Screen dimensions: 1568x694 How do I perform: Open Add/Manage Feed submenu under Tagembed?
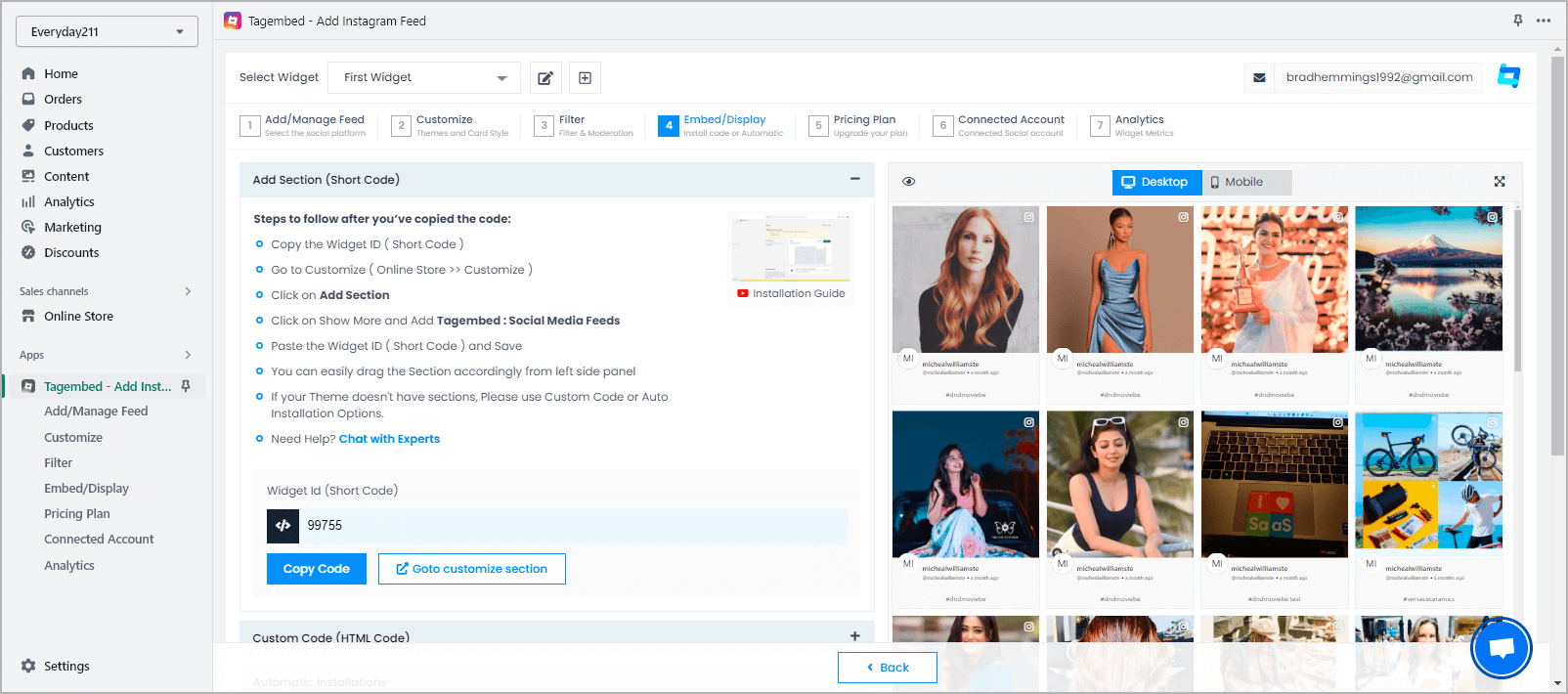(96, 412)
